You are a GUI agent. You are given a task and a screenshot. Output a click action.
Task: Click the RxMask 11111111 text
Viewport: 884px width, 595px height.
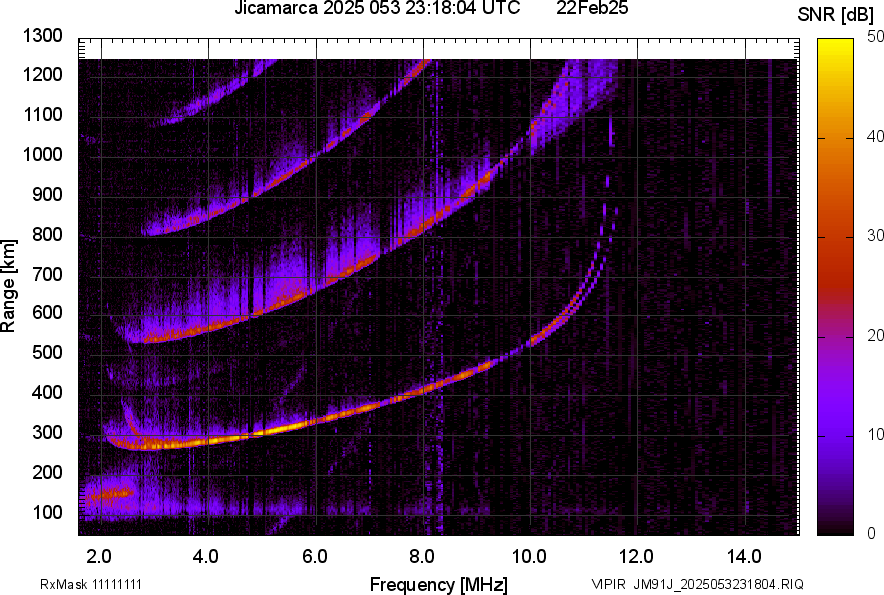point(91,584)
